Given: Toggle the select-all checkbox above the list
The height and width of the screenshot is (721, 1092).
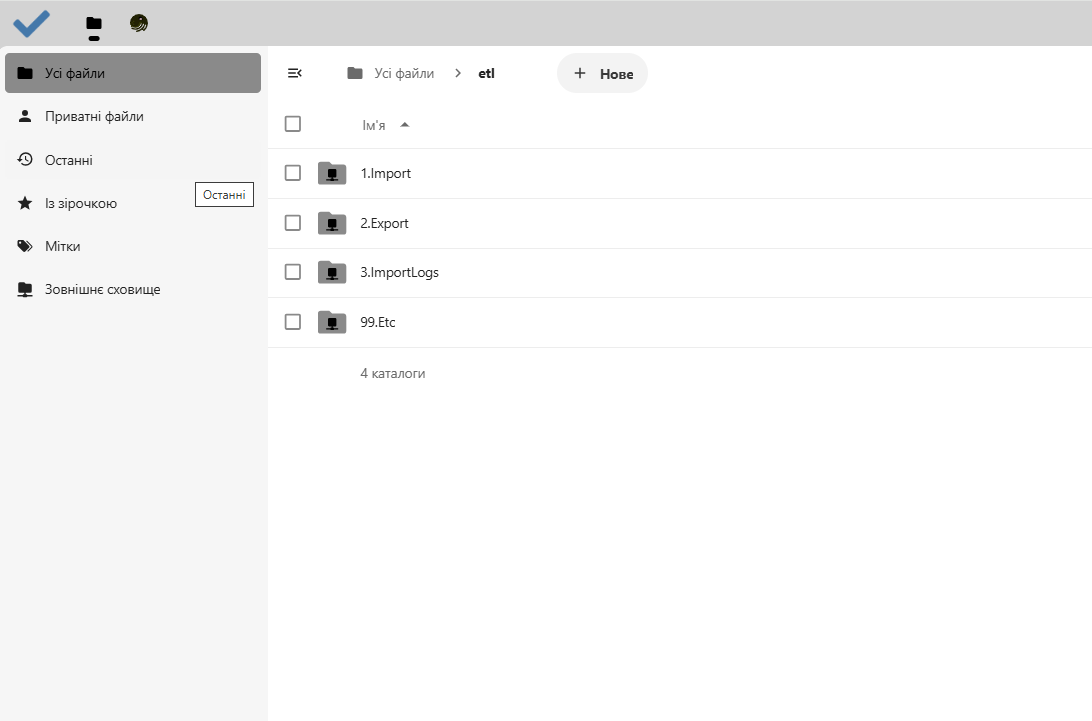Looking at the screenshot, I should click(x=292, y=123).
